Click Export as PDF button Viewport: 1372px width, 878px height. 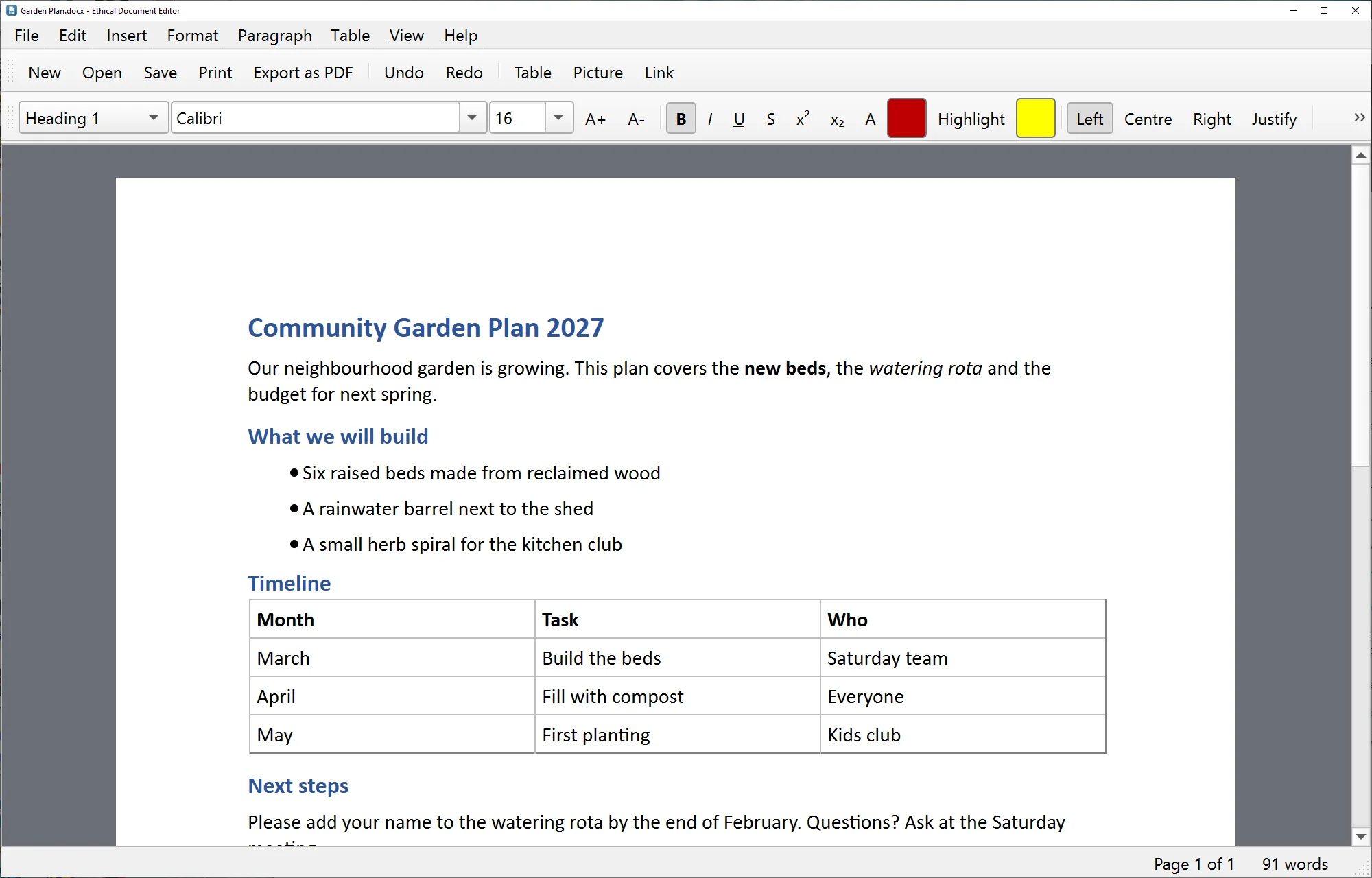click(303, 73)
